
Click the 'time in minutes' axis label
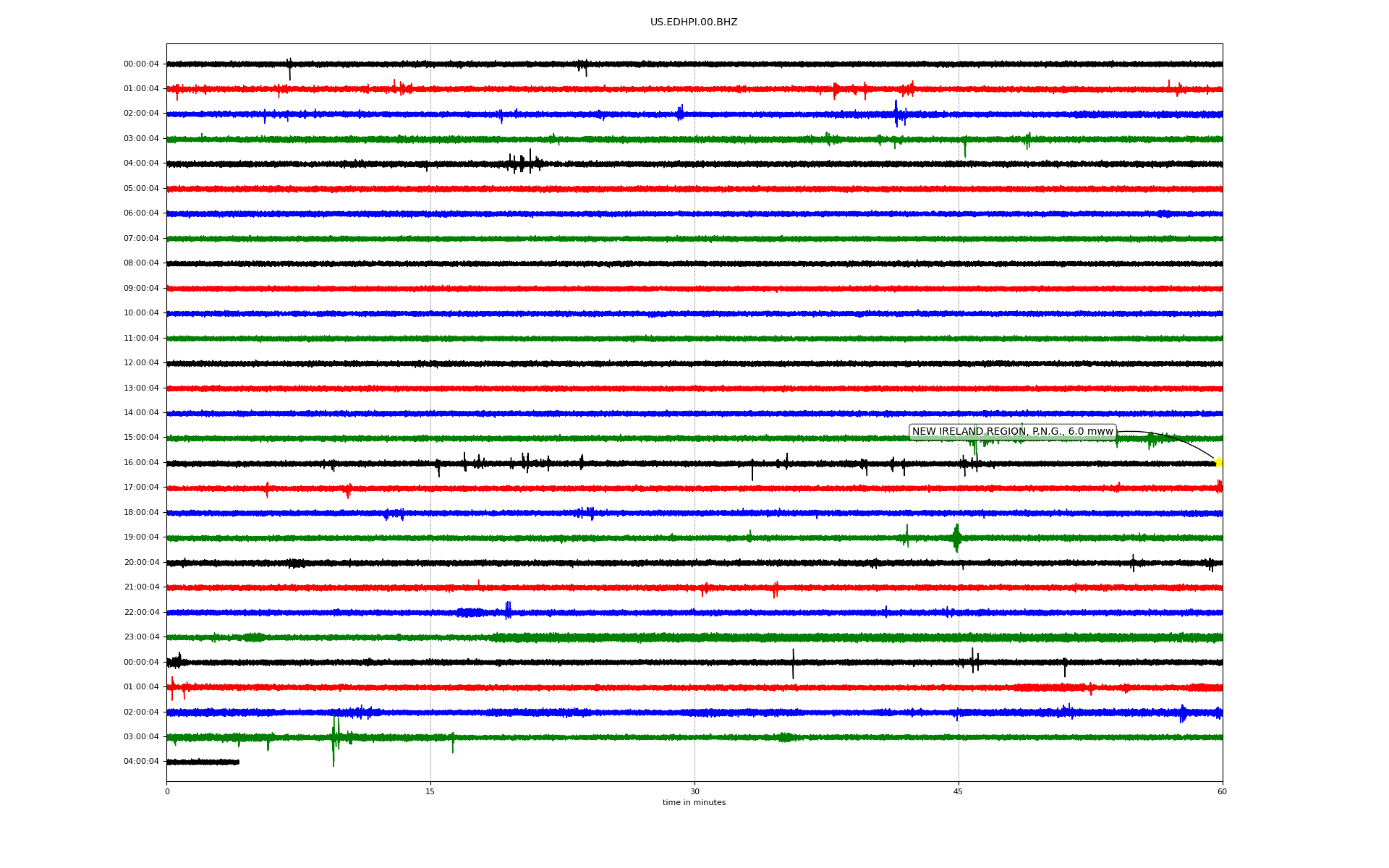[694, 803]
